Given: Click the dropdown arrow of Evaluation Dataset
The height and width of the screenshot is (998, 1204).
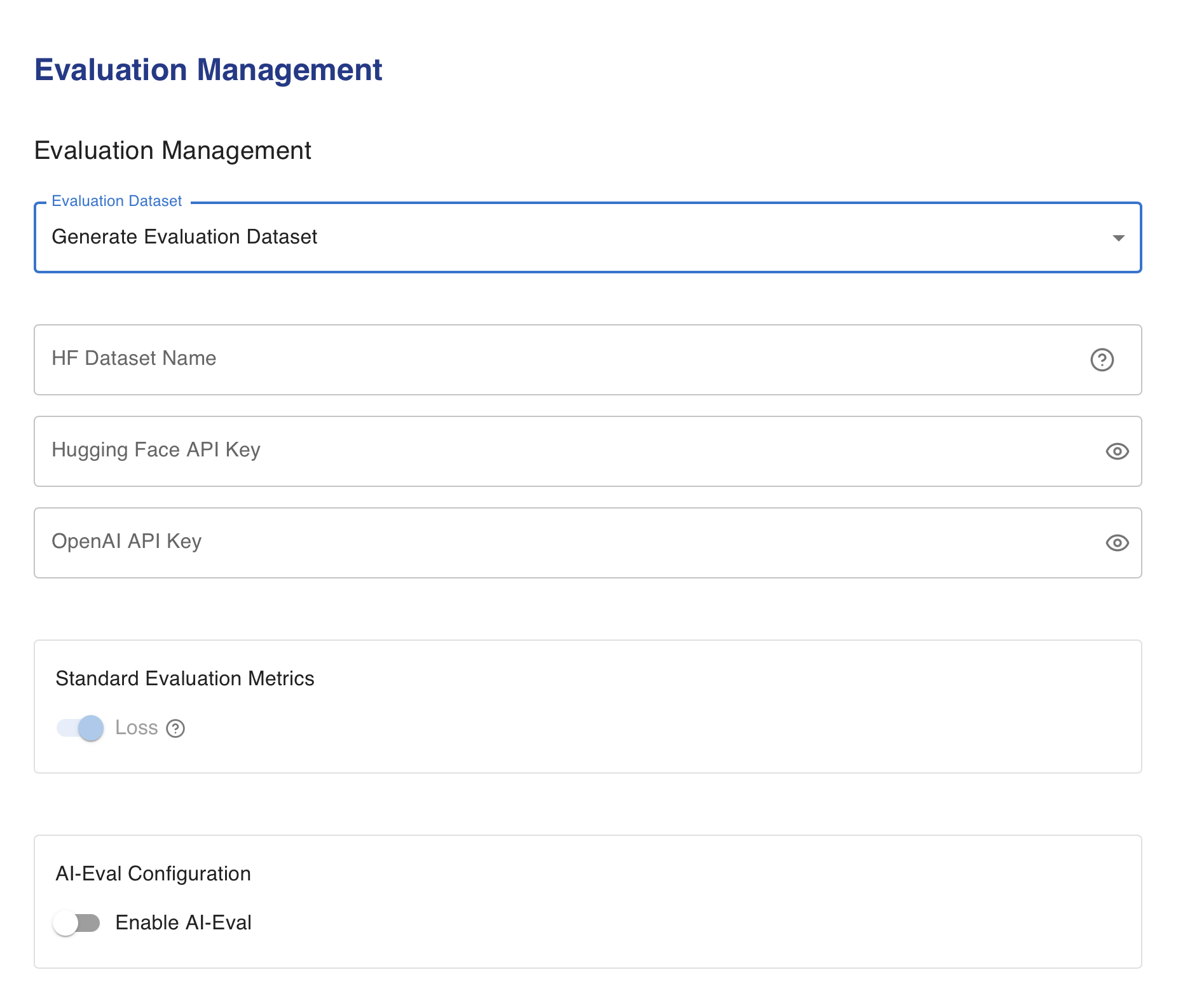Looking at the screenshot, I should point(1118,238).
